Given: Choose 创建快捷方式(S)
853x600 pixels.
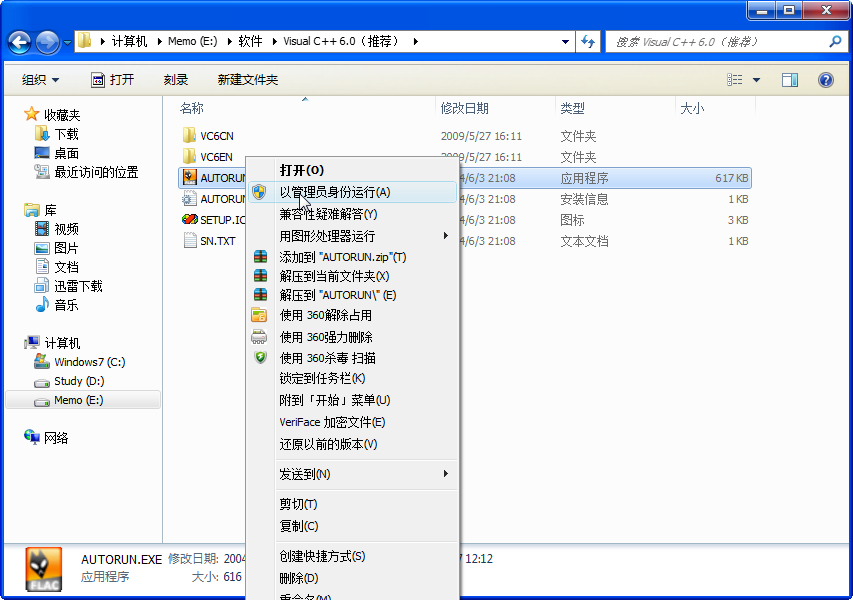Looking at the screenshot, I should click(x=352, y=556).
